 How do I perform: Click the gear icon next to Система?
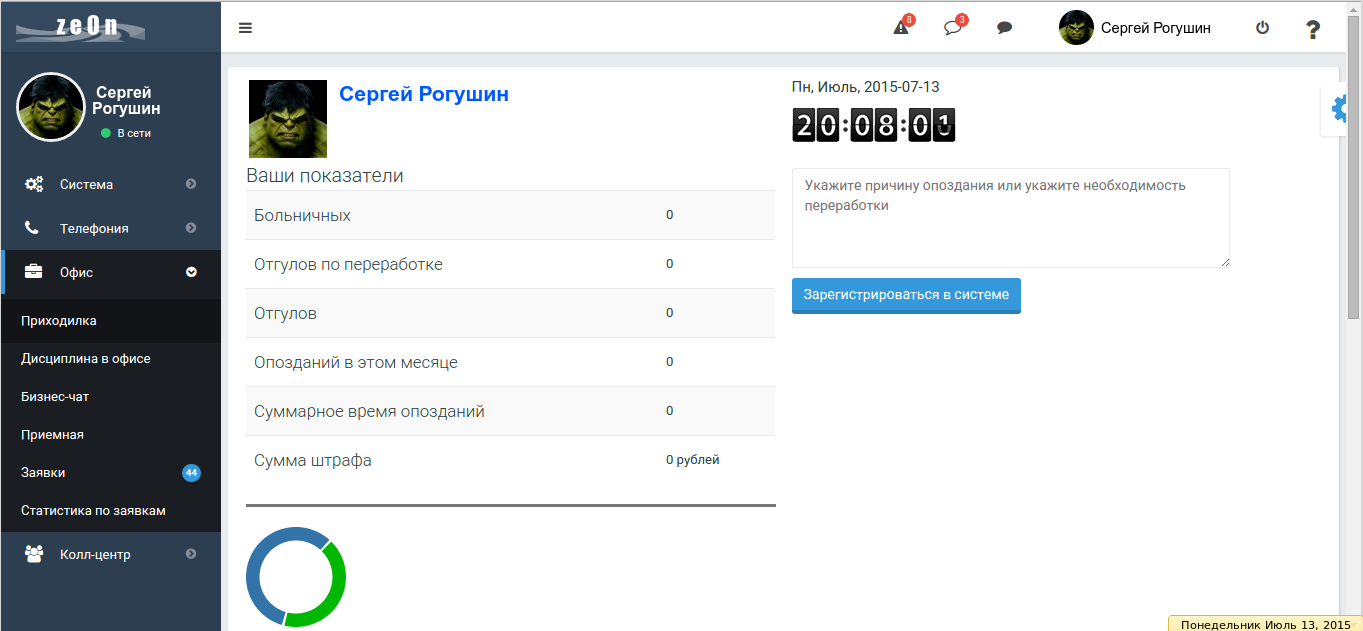click(x=32, y=184)
